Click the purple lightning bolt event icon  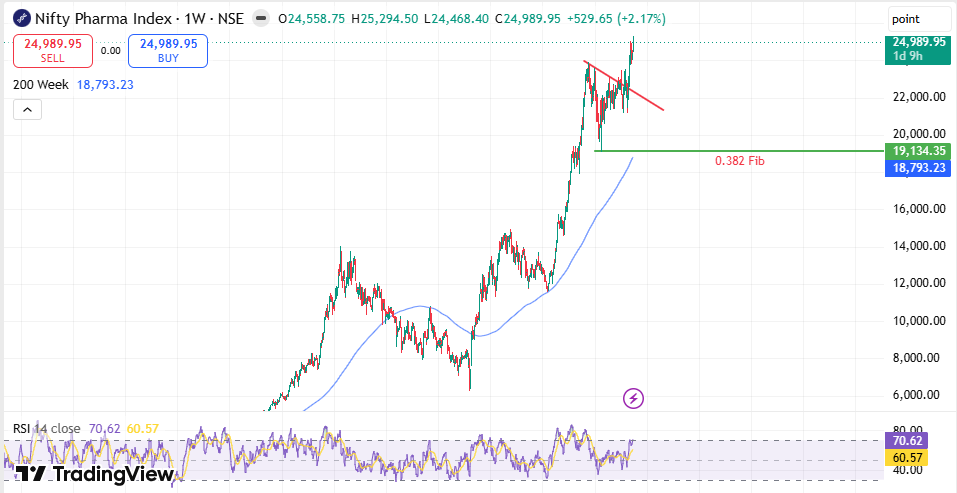634,398
